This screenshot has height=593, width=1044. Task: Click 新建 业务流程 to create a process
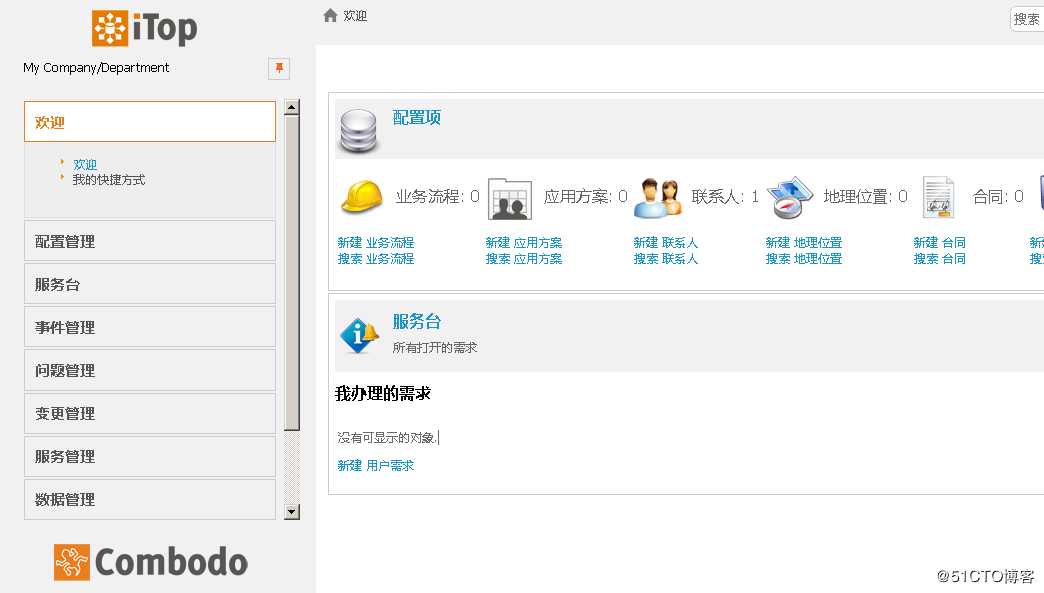click(x=374, y=241)
